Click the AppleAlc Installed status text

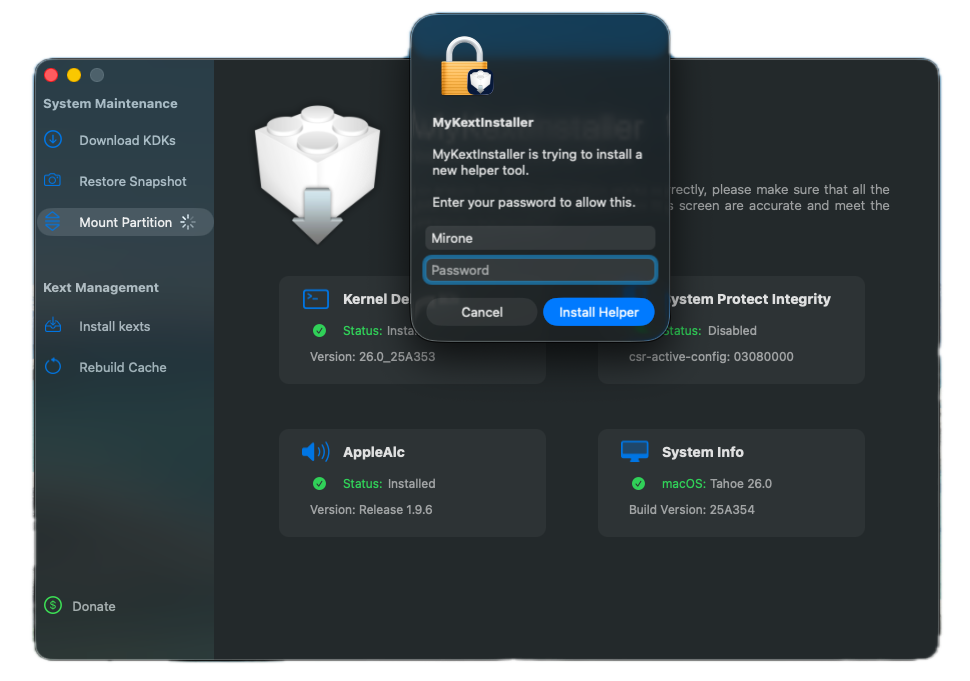coord(411,484)
